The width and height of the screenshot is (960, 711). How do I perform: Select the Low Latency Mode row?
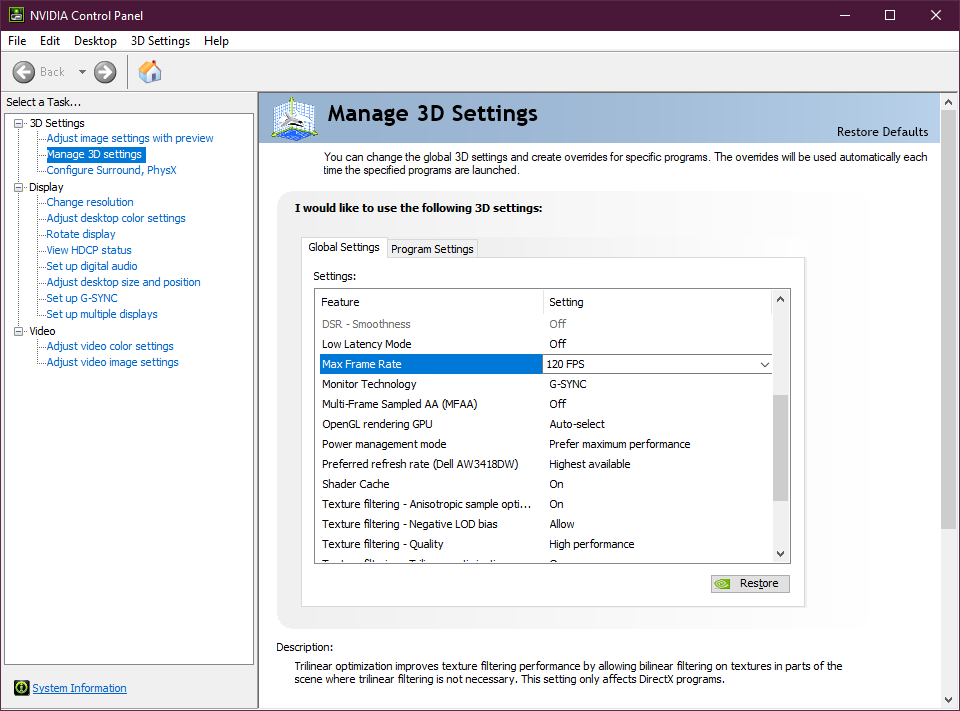click(546, 344)
